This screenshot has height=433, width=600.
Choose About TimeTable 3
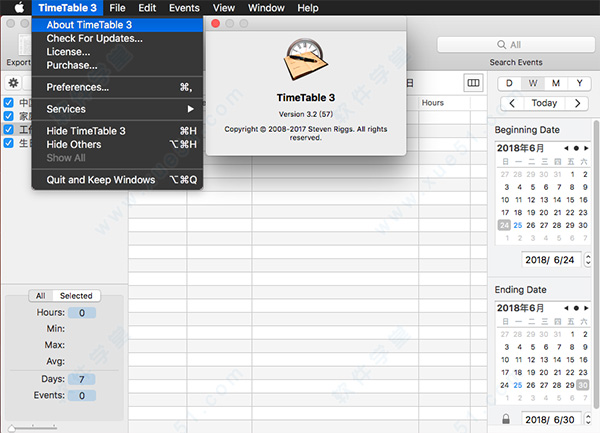tap(117, 25)
